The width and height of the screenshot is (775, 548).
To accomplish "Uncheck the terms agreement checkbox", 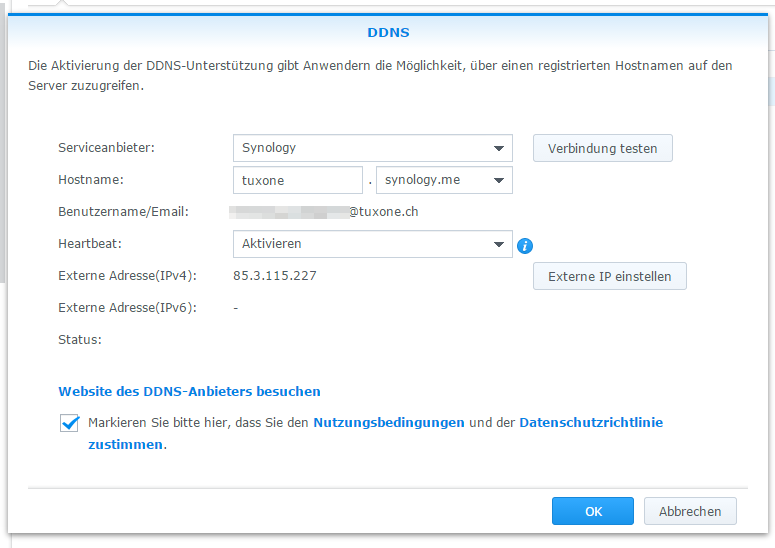I will click(70, 423).
